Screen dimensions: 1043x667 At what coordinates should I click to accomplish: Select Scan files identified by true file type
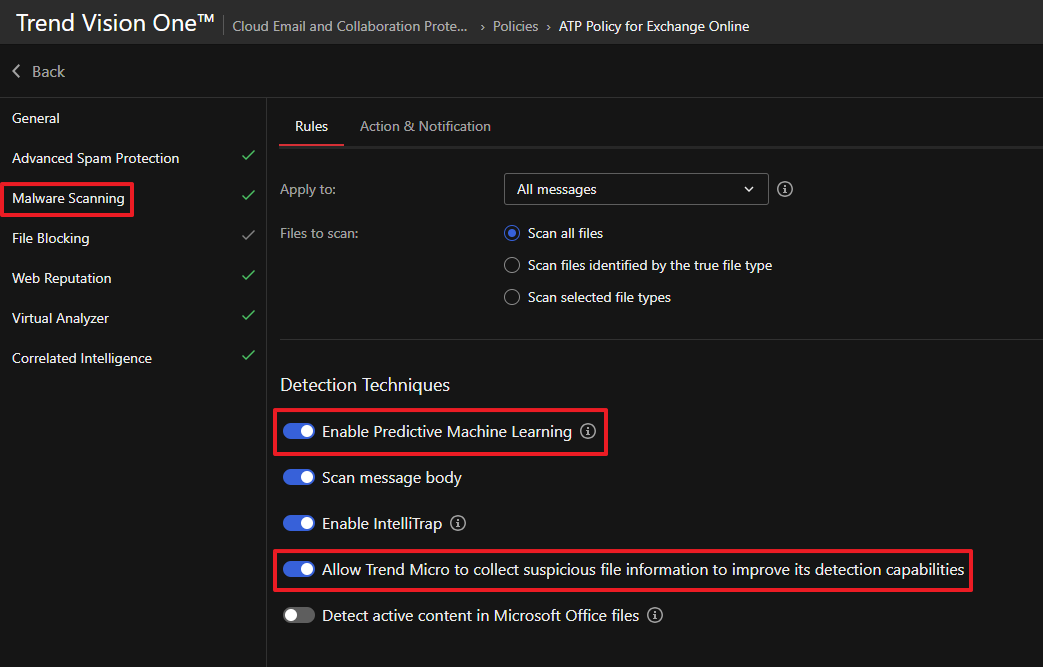click(x=512, y=265)
